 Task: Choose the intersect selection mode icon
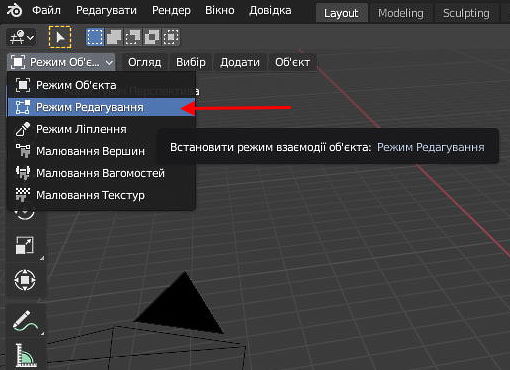[171, 37]
